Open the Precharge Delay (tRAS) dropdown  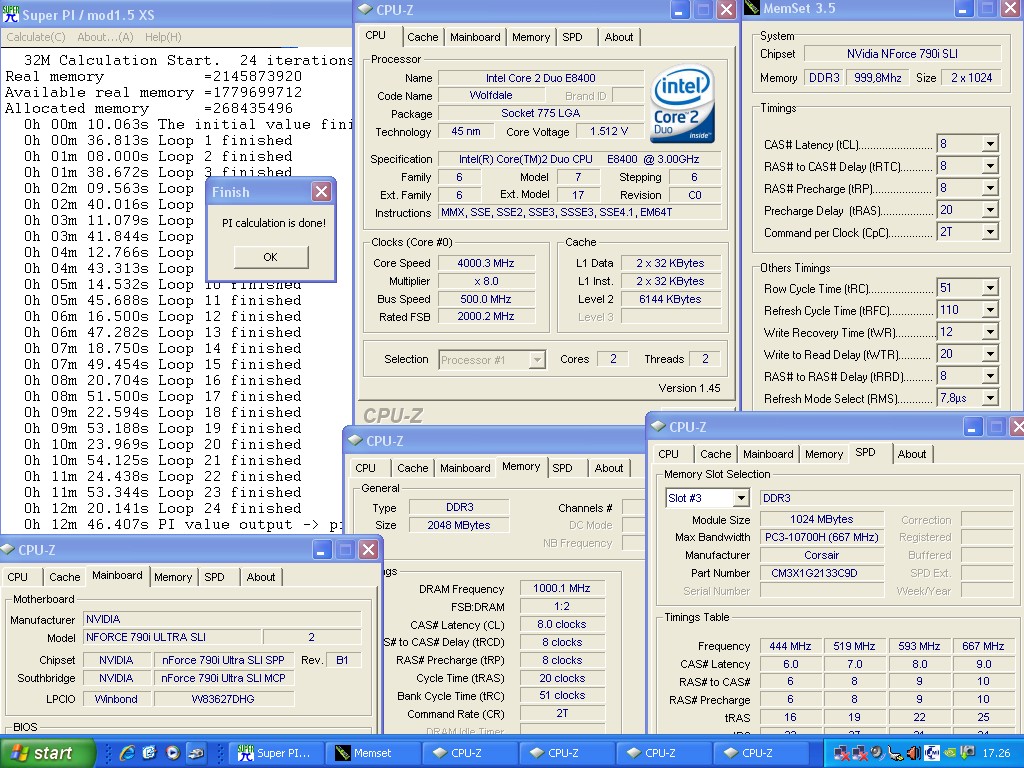990,210
